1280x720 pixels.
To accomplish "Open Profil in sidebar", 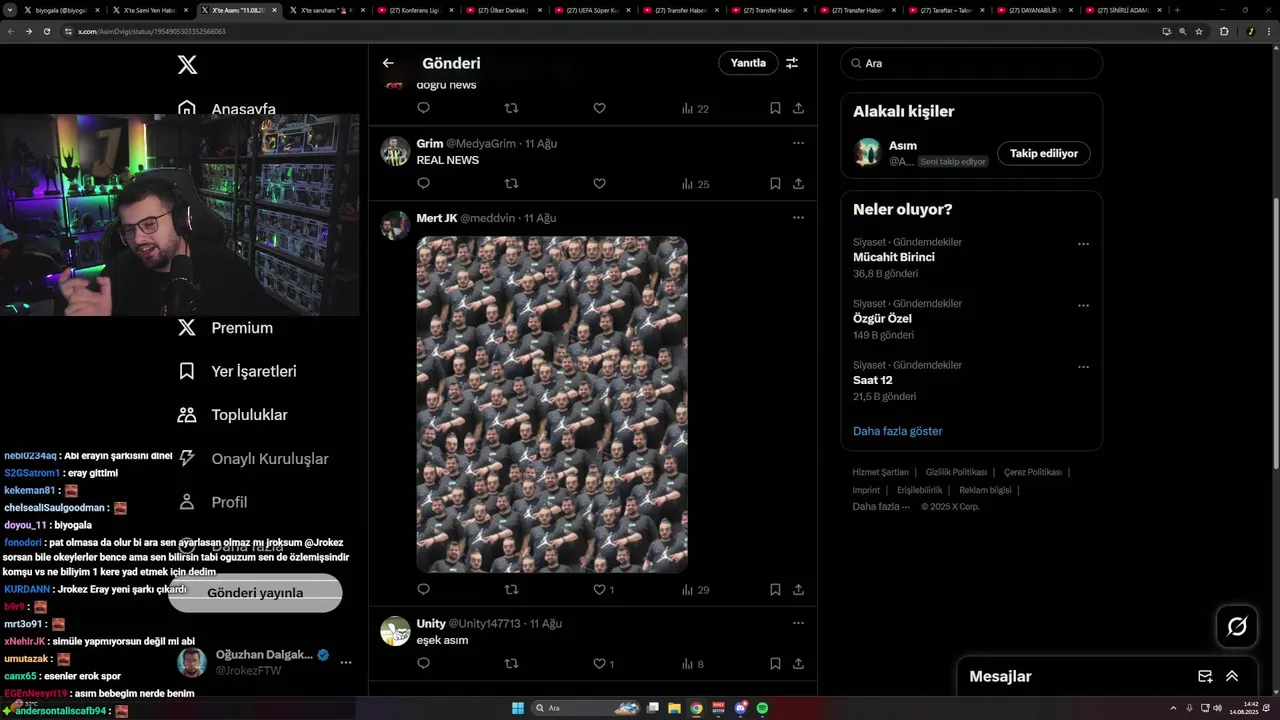I will (212, 502).
